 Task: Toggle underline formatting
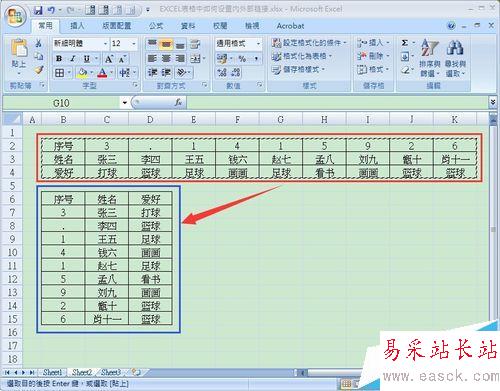tap(87, 59)
